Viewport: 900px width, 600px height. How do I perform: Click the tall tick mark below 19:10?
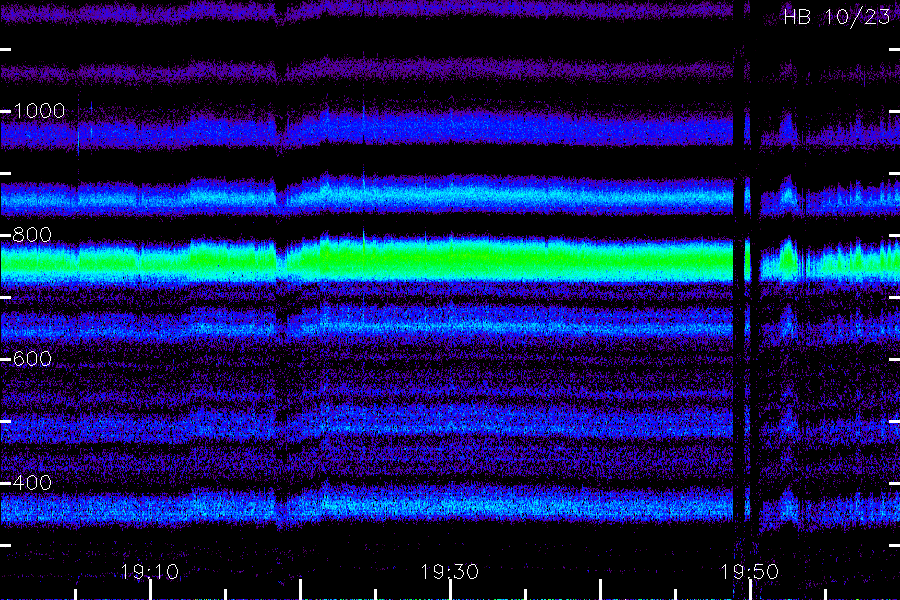pyautogui.click(x=150, y=590)
